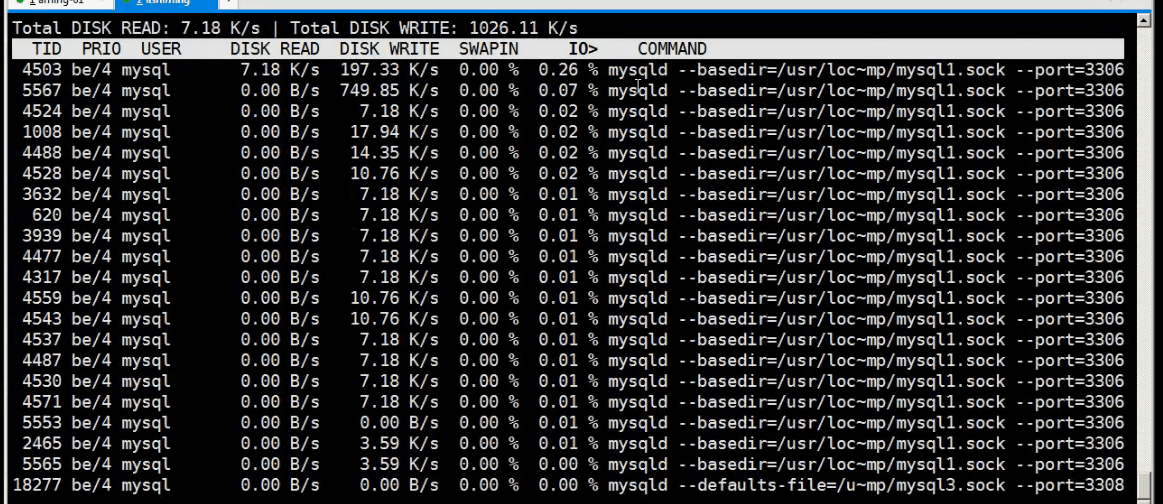Select thread ID 4524
This screenshot has width=1163, height=504.
tap(42, 111)
